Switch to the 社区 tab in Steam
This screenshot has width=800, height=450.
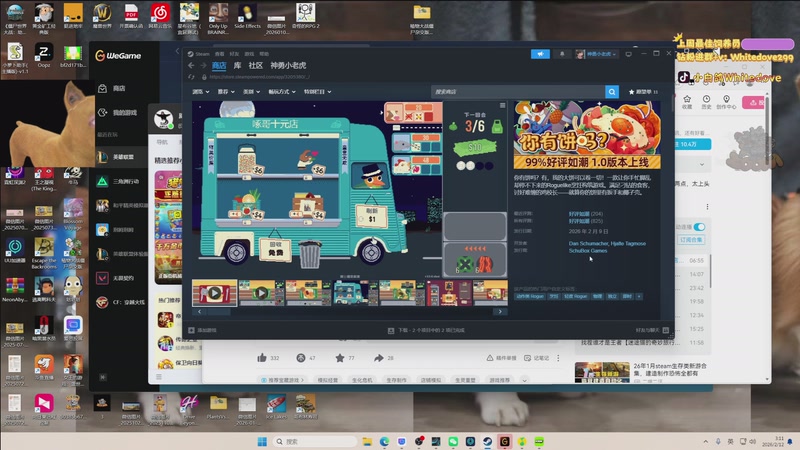tap(255, 65)
